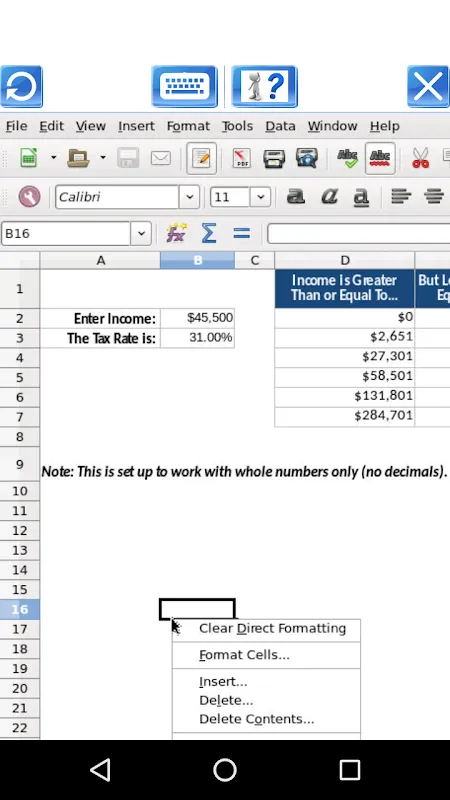Select Delete Contents... in context menu

pyautogui.click(x=257, y=719)
